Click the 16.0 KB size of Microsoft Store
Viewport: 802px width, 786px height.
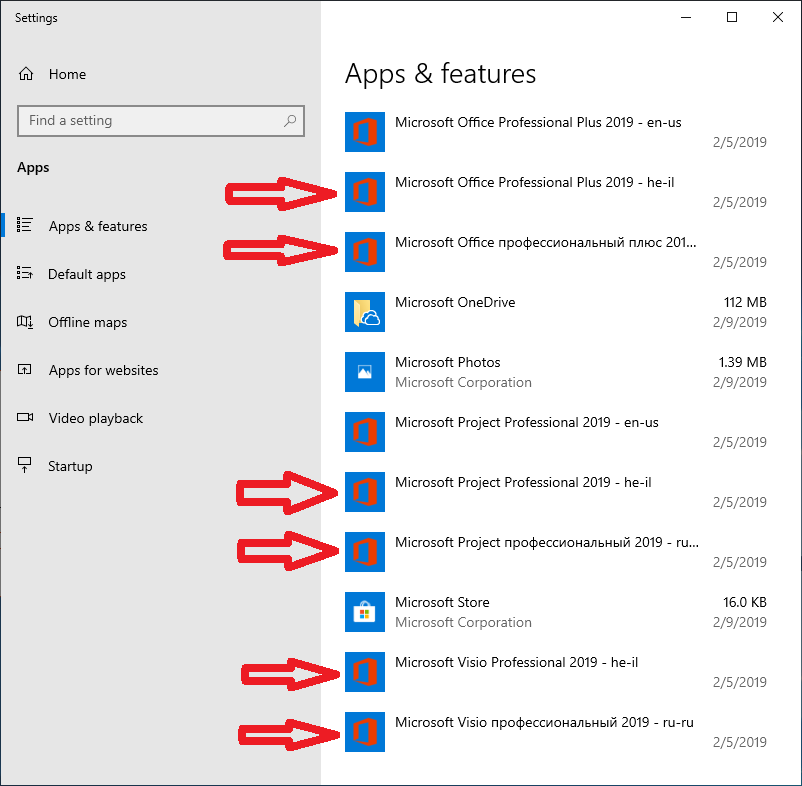[x=745, y=602]
